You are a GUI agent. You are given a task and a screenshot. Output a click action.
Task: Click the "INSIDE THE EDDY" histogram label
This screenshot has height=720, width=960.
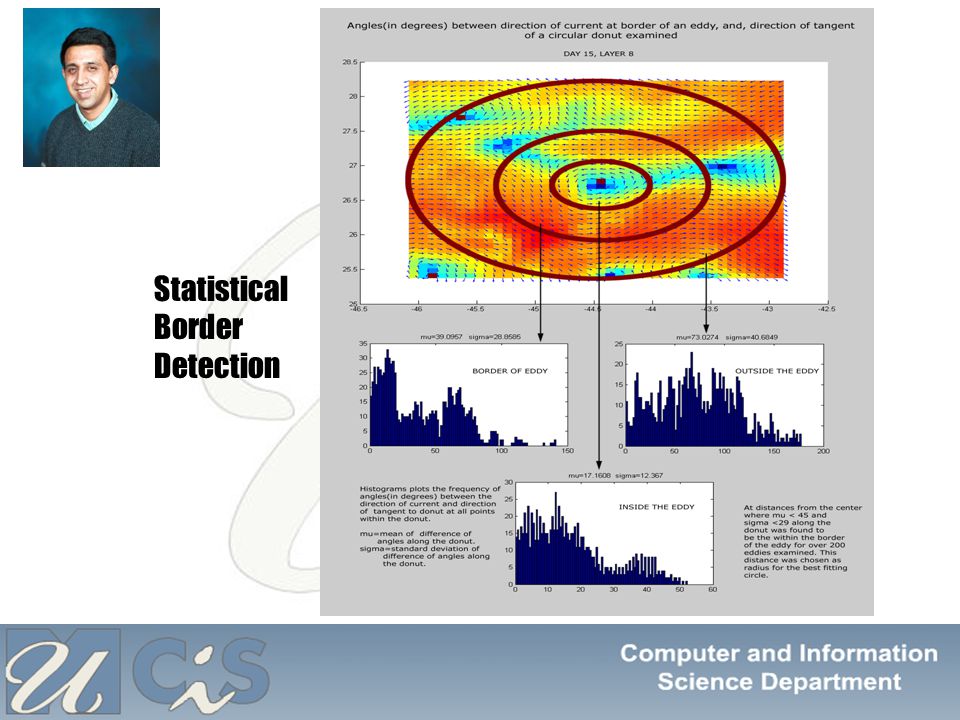point(656,506)
